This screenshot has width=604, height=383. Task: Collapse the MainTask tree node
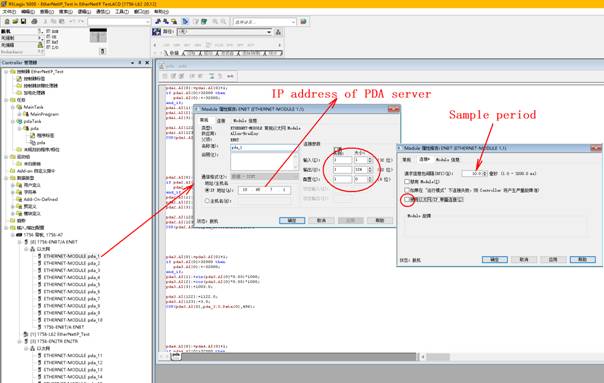click(13, 107)
